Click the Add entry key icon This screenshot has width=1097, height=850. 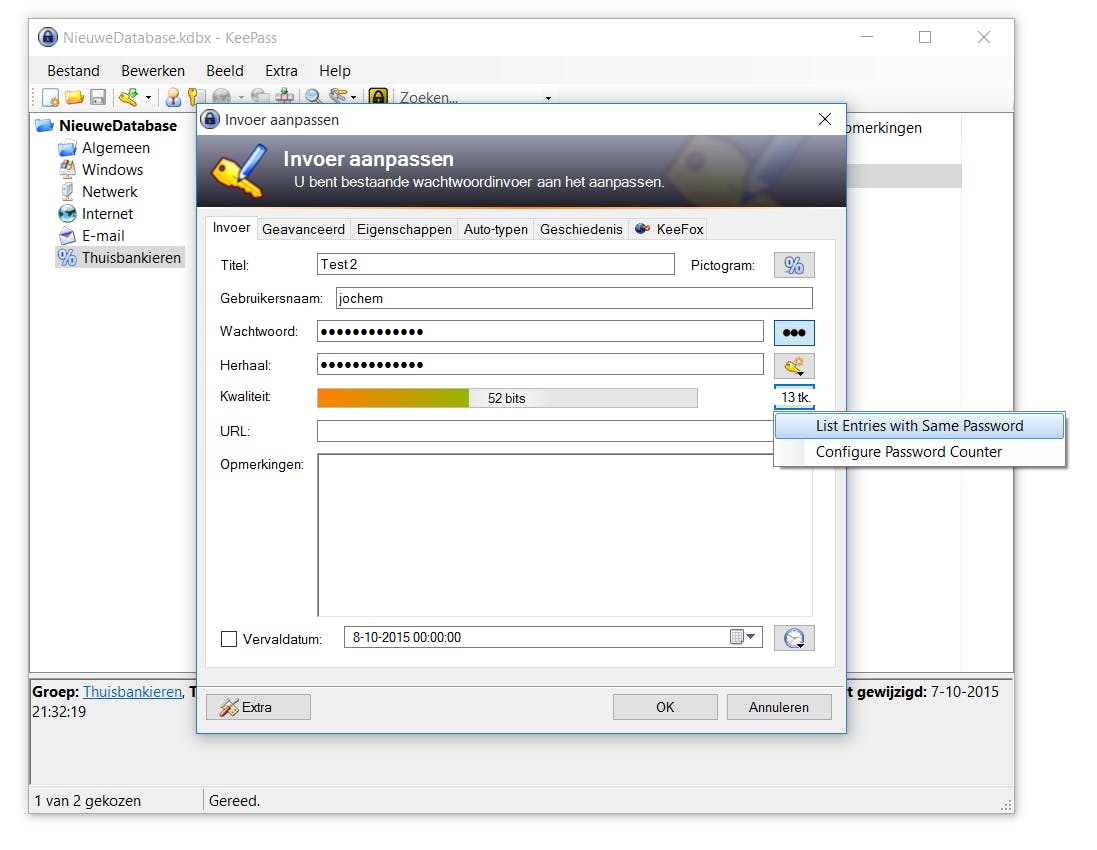(x=129, y=97)
